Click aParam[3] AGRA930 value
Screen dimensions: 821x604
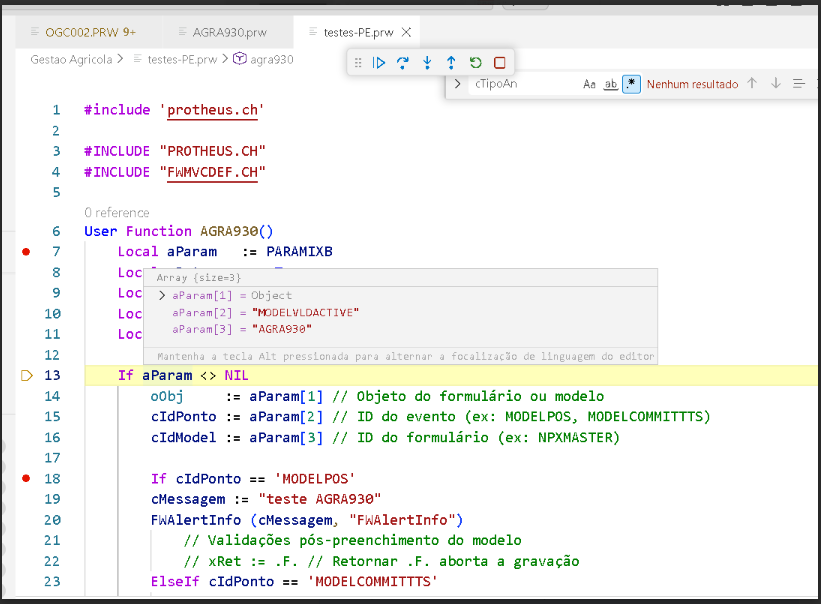pyautogui.click(x=282, y=329)
